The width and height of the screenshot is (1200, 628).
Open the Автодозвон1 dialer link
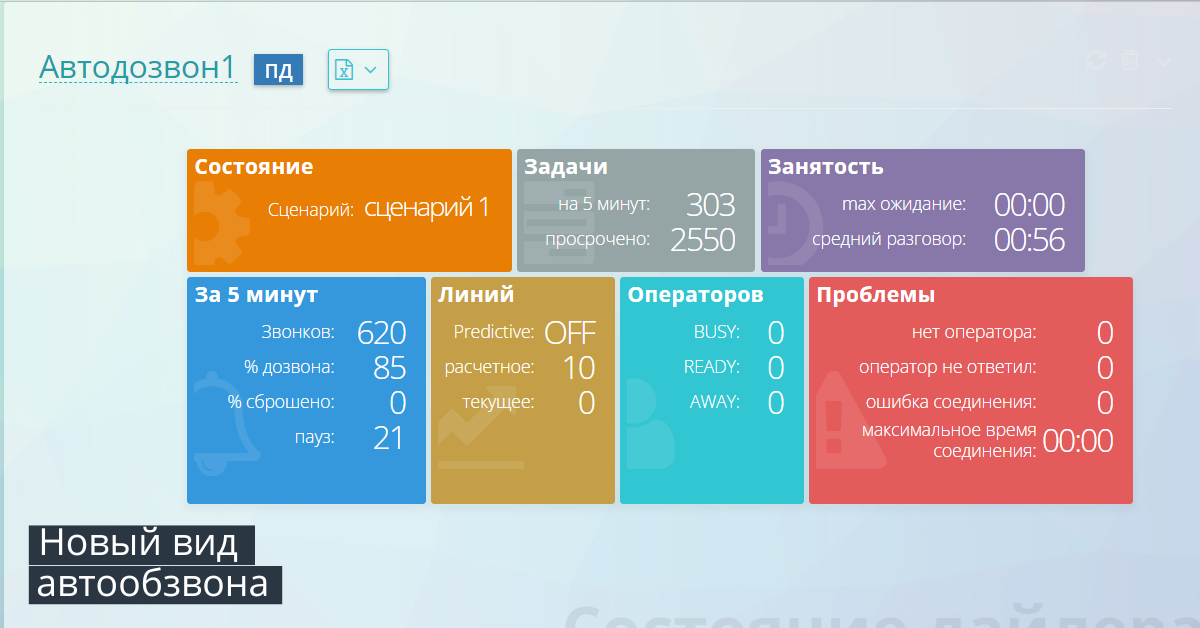click(x=138, y=68)
